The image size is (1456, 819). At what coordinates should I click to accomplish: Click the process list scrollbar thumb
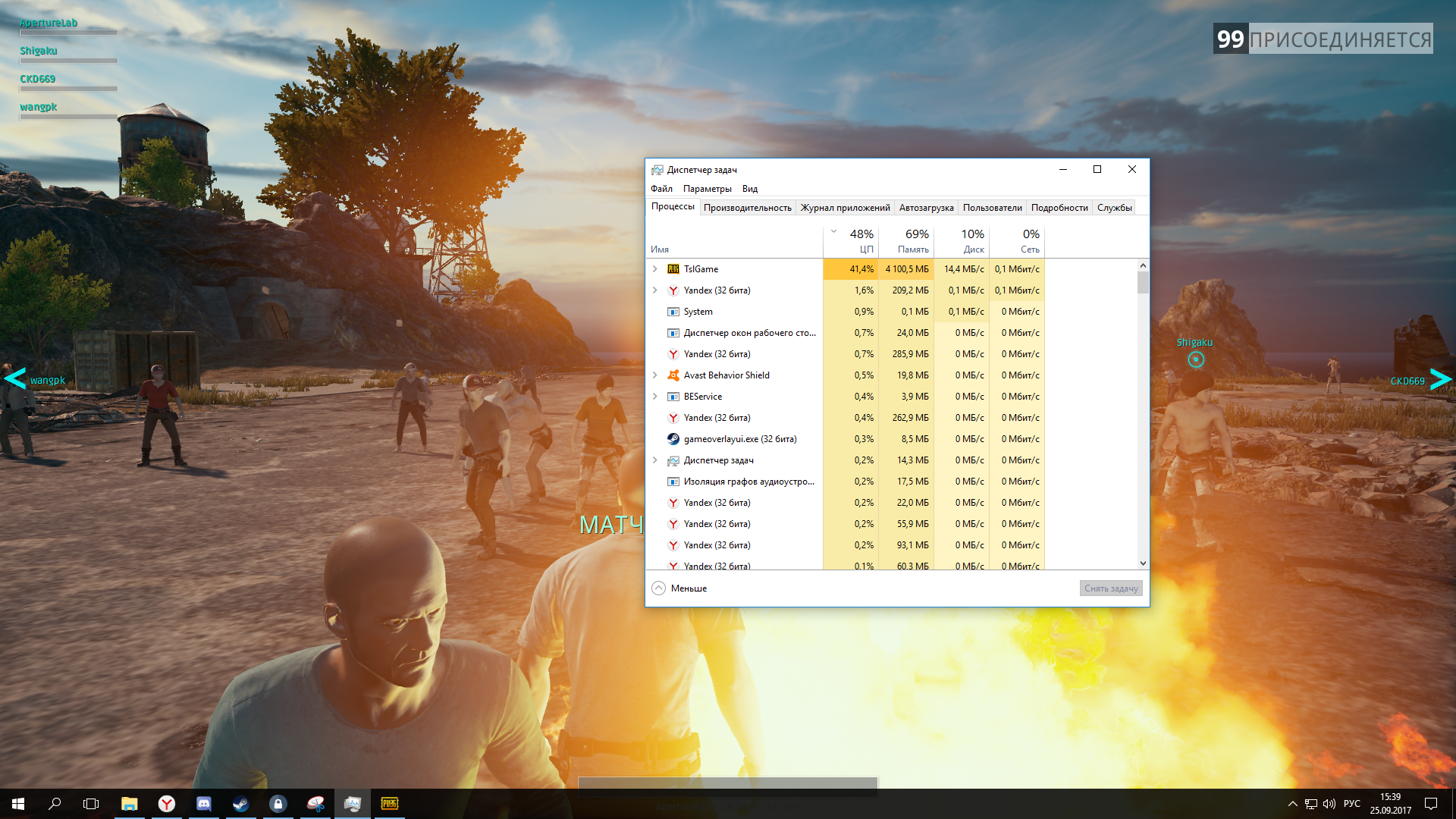pos(1143,283)
